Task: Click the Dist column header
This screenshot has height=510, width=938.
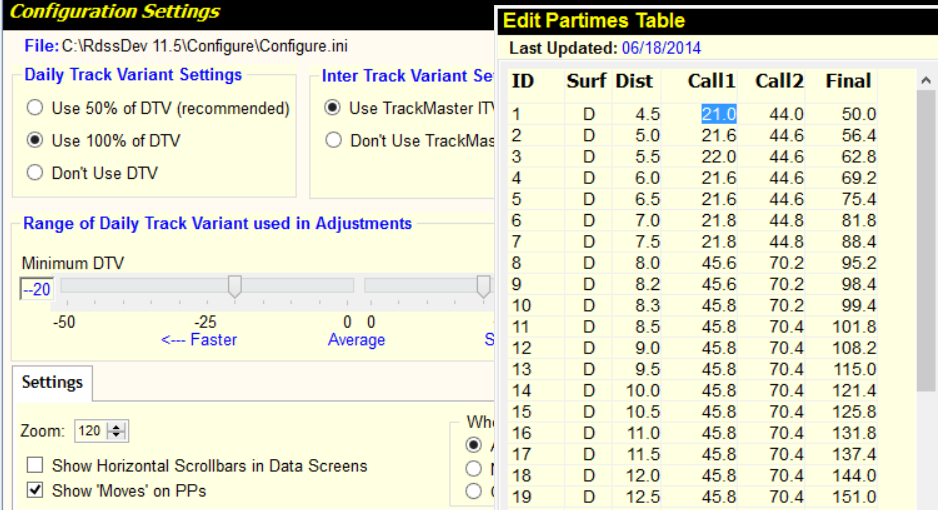Action: (634, 81)
